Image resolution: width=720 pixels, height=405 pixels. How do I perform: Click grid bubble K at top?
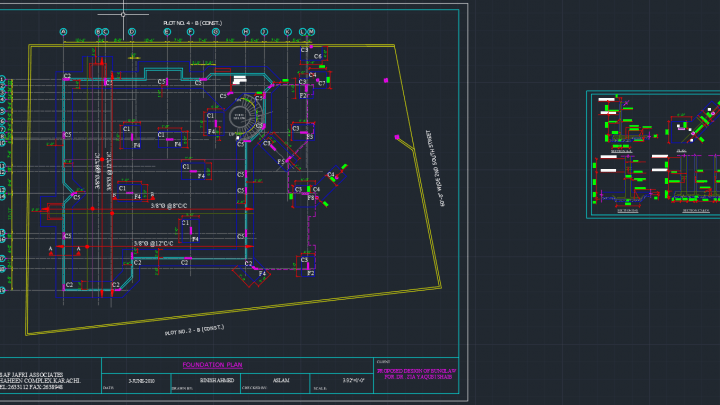(x=287, y=32)
